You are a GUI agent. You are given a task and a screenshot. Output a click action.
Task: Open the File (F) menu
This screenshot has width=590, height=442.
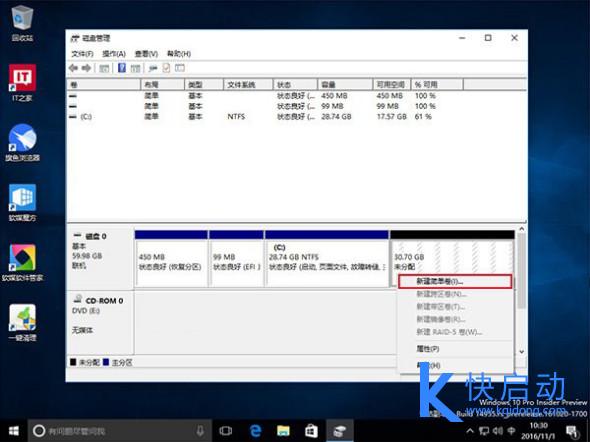coord(82,54)
